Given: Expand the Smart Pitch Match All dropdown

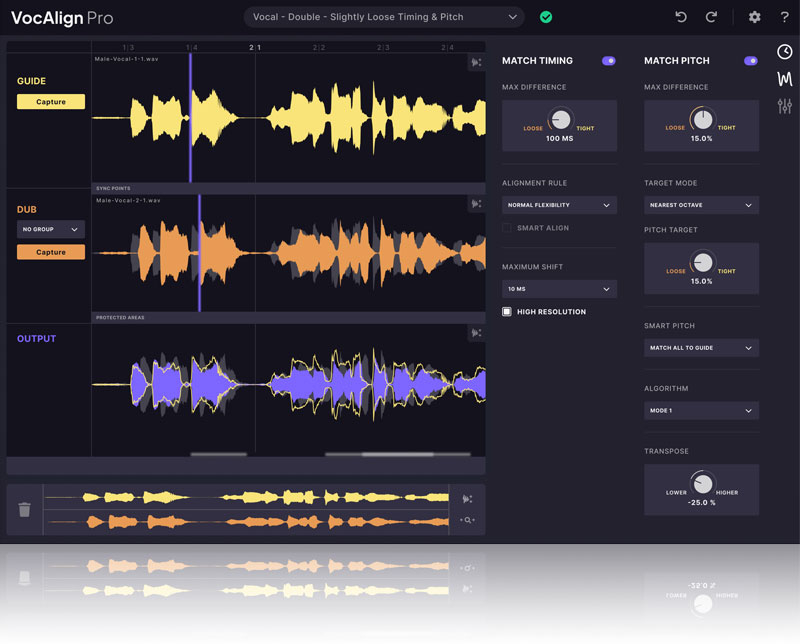Looking at the screenshot, I should point(701,348).
